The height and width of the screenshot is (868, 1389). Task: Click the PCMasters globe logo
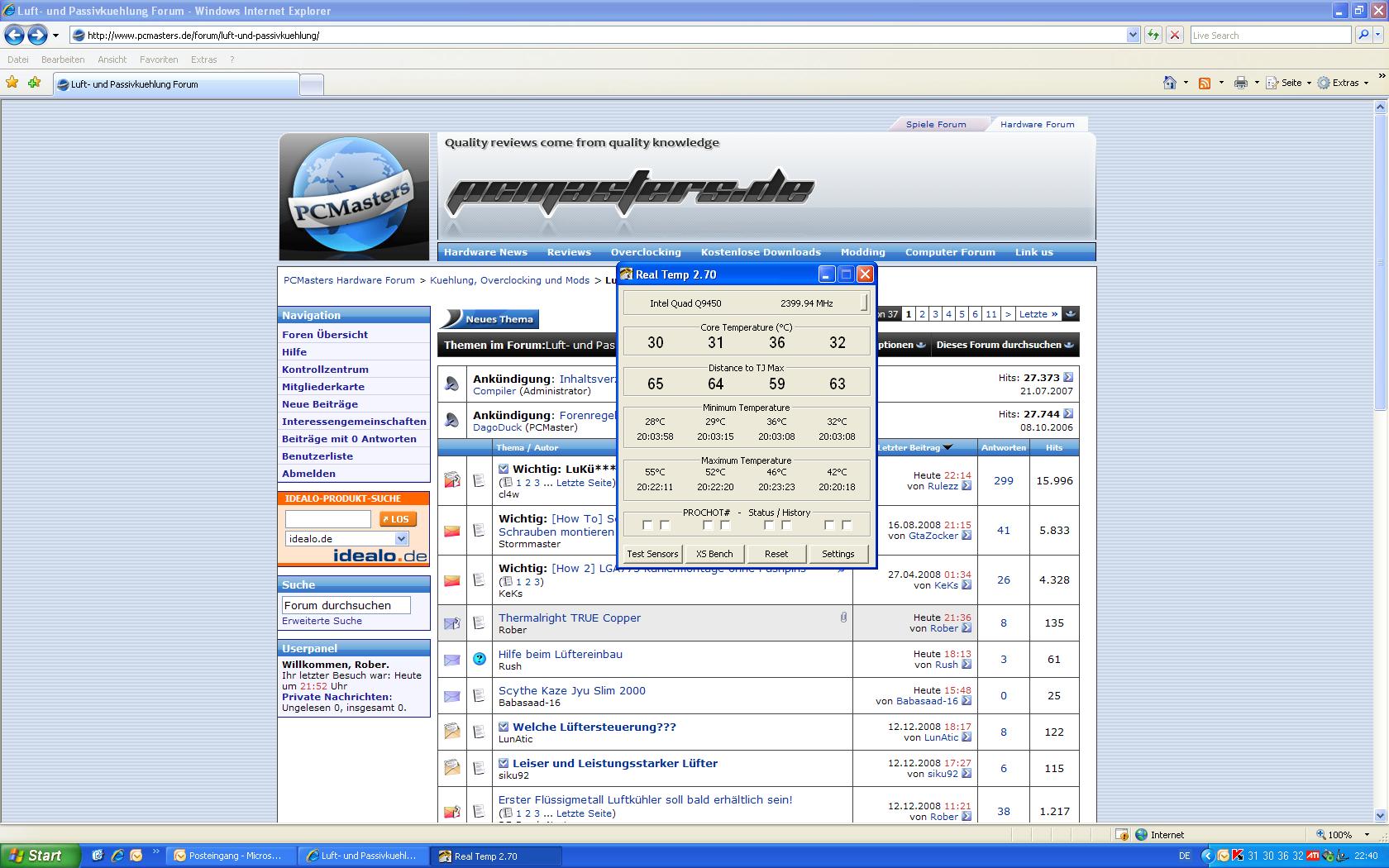pyautogui.click(x=354, y=197)
